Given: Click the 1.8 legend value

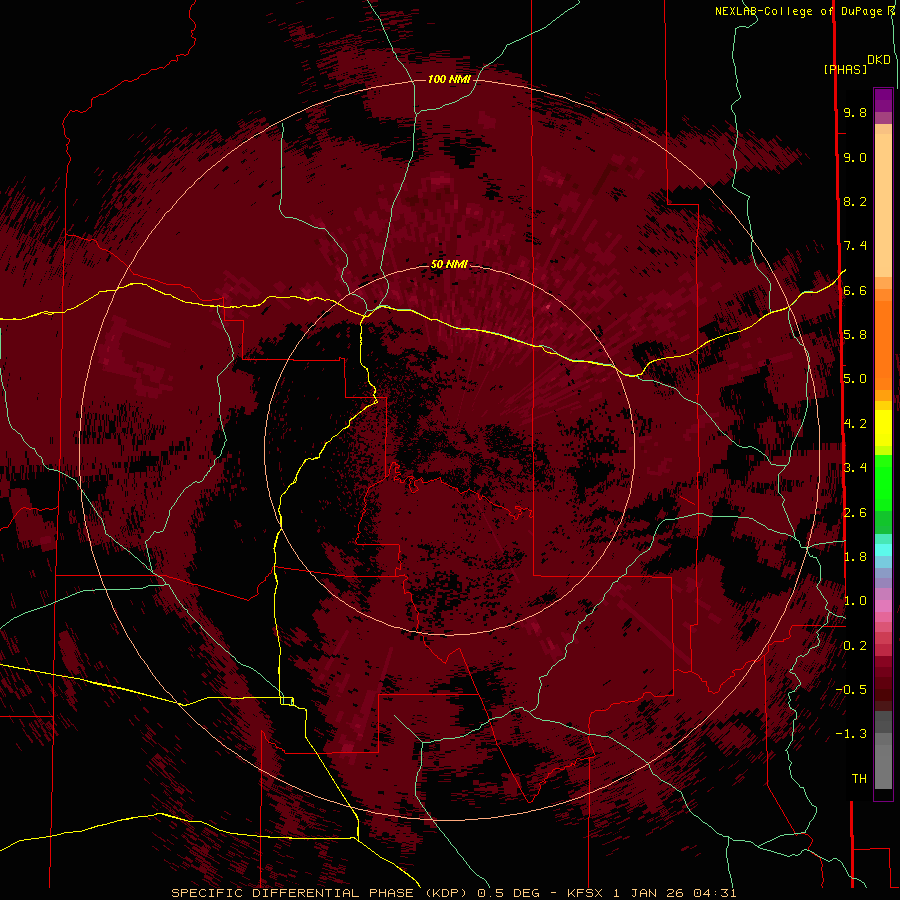Looking at the screenshot, I should (855, 557).
